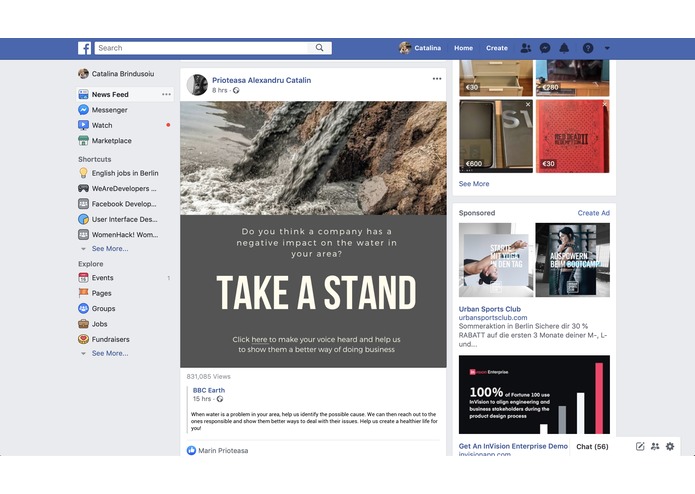This screenshot has height=494, width=695.
Task: Click the WomenHack! group icon
Action: 83,234
